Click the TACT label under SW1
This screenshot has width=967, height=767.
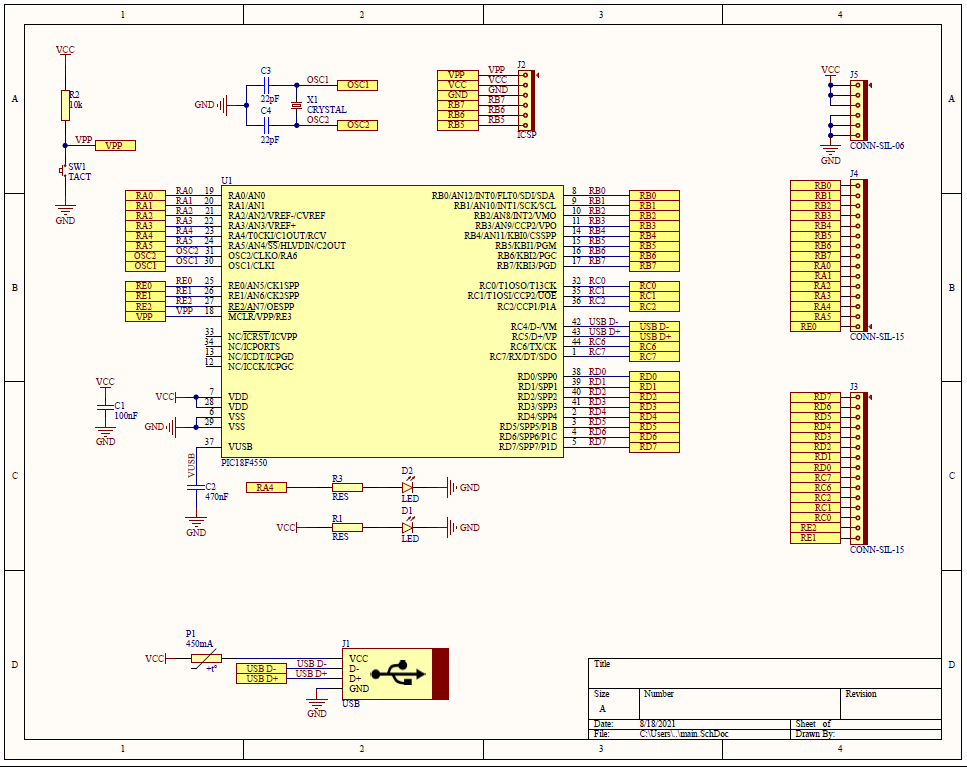pyautogui.click(x=80, y=176)
